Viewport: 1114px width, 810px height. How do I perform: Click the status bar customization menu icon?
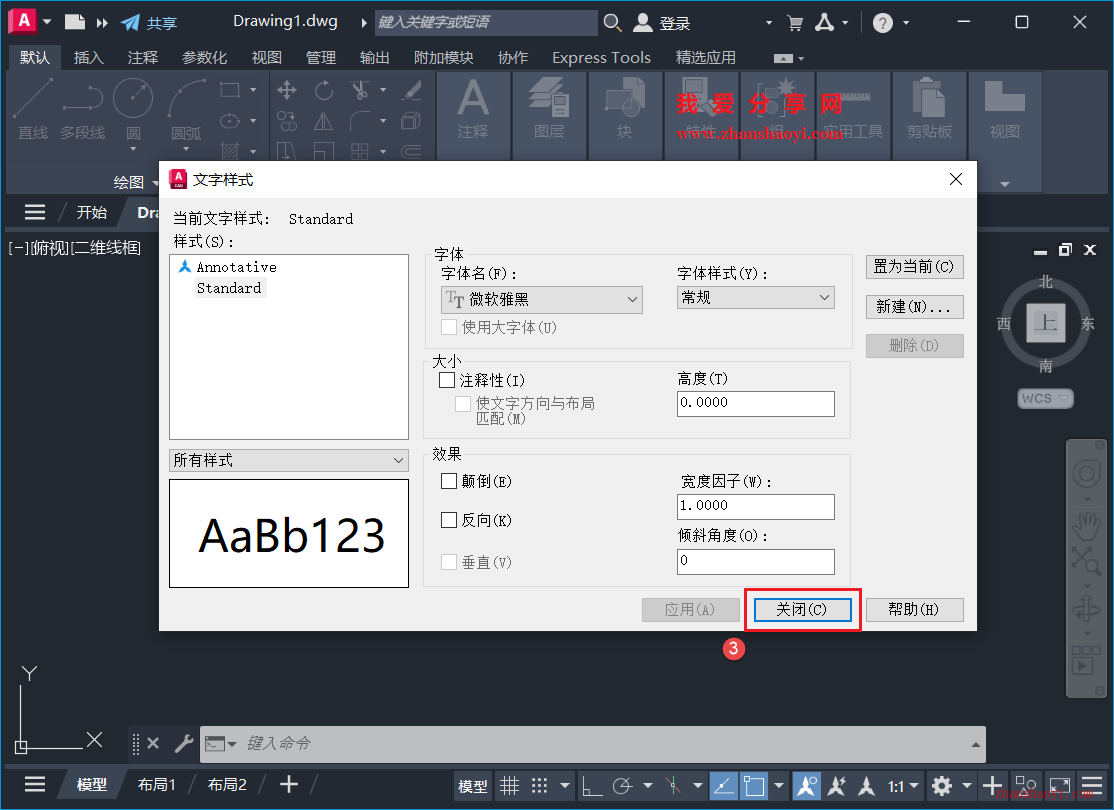coord(1092,785)
